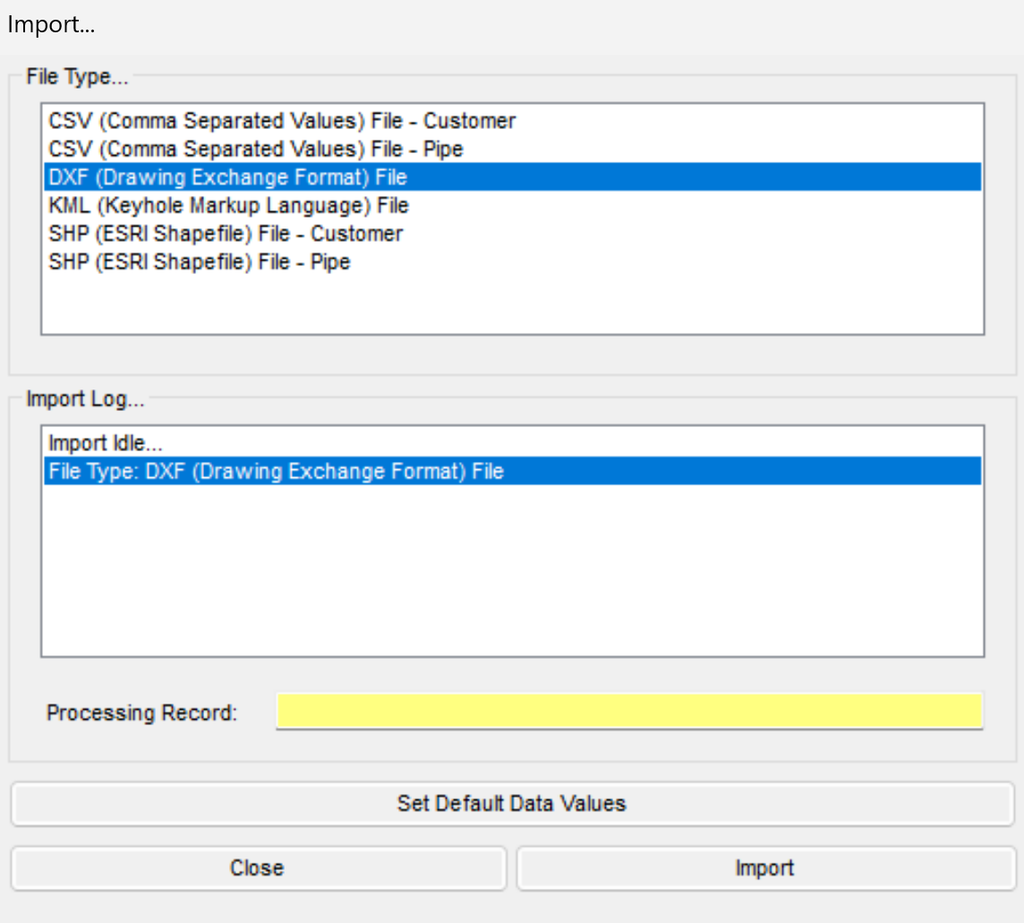The height and width of the screenshot is (923, 1024).
Task: Choose CSV File - Pipe entry
Action: [513, 149]
